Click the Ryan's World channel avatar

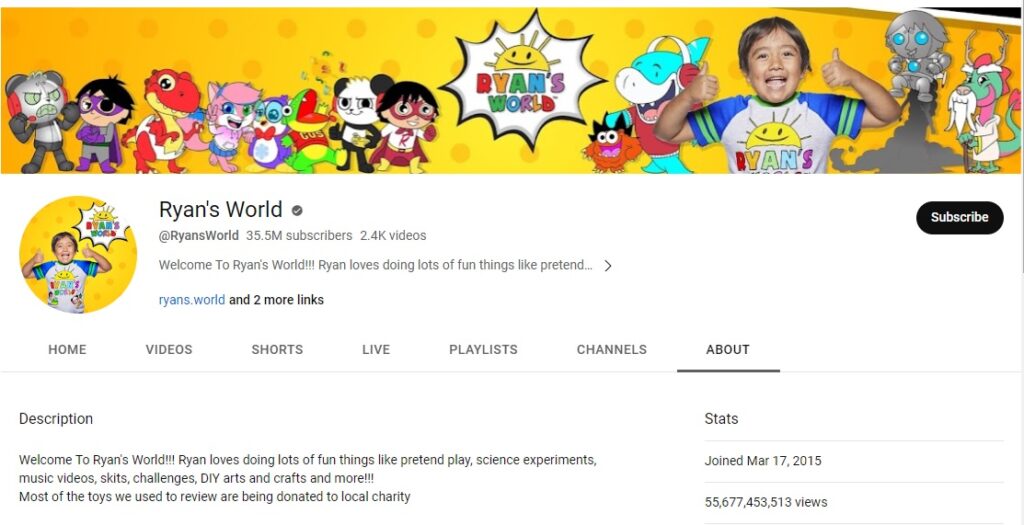[x=78, y=255]
